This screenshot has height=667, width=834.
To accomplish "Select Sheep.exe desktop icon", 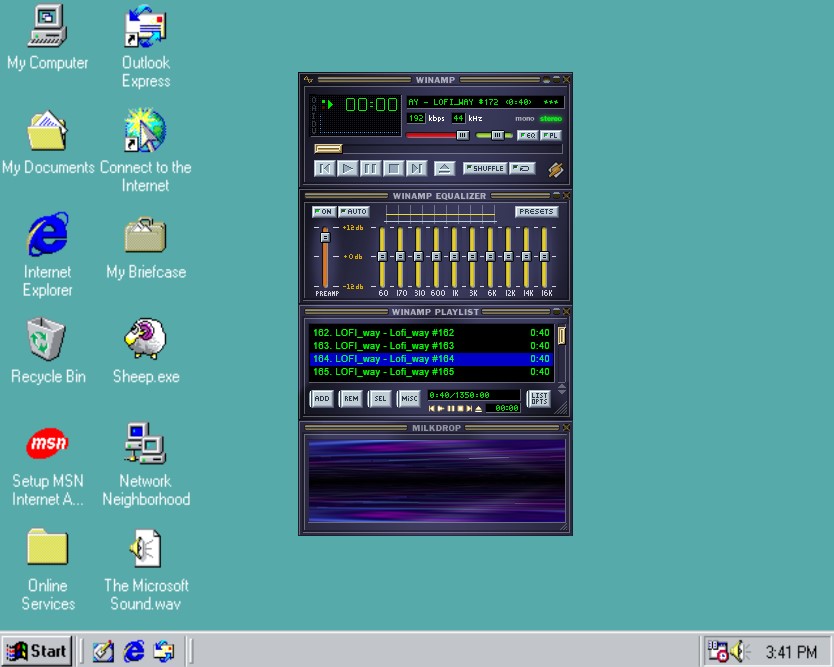I will coord(146,351).
